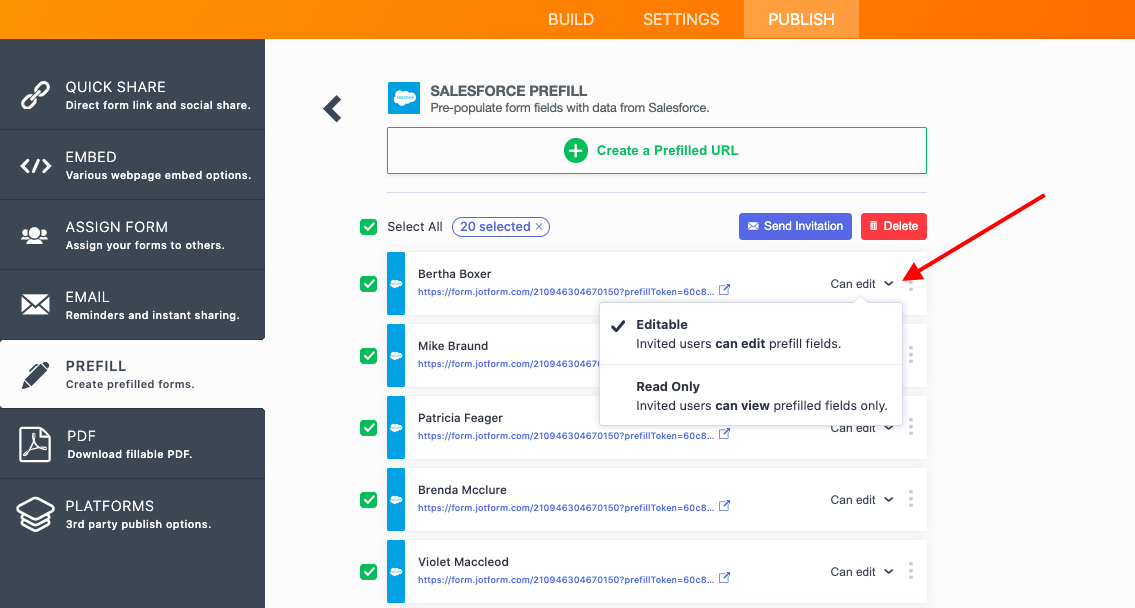Image resolution: width=1135 pixels, height=608 pixels.
Task: Open Mike Braund's prefill URL link
Action: click(508, 363)
